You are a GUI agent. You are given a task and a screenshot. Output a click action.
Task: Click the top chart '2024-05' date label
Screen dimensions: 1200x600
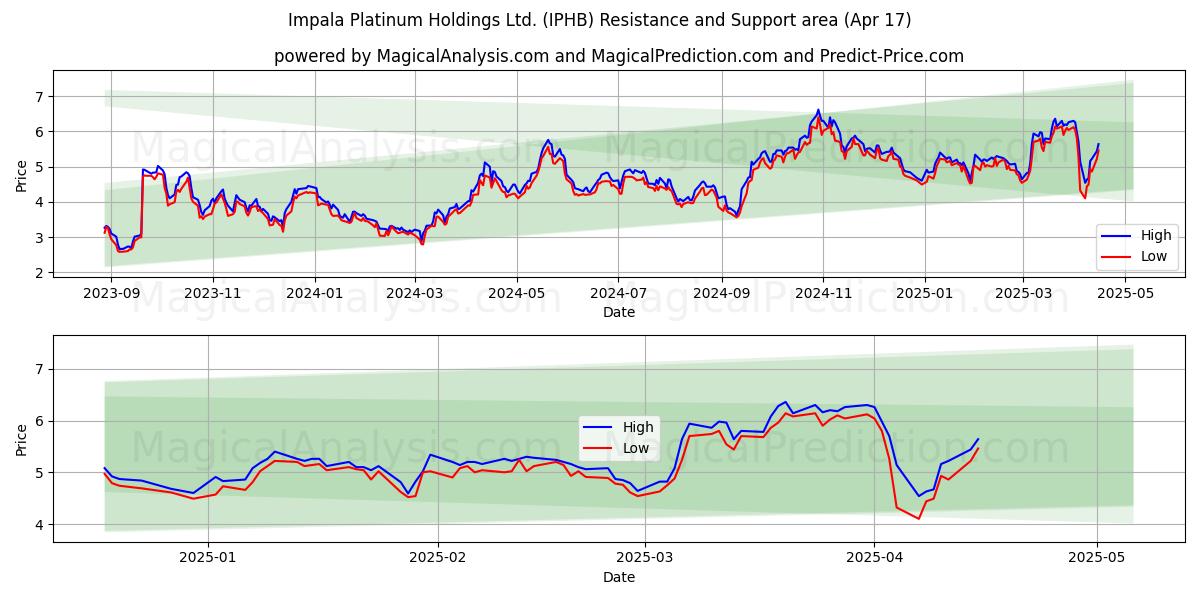point(518,292)
